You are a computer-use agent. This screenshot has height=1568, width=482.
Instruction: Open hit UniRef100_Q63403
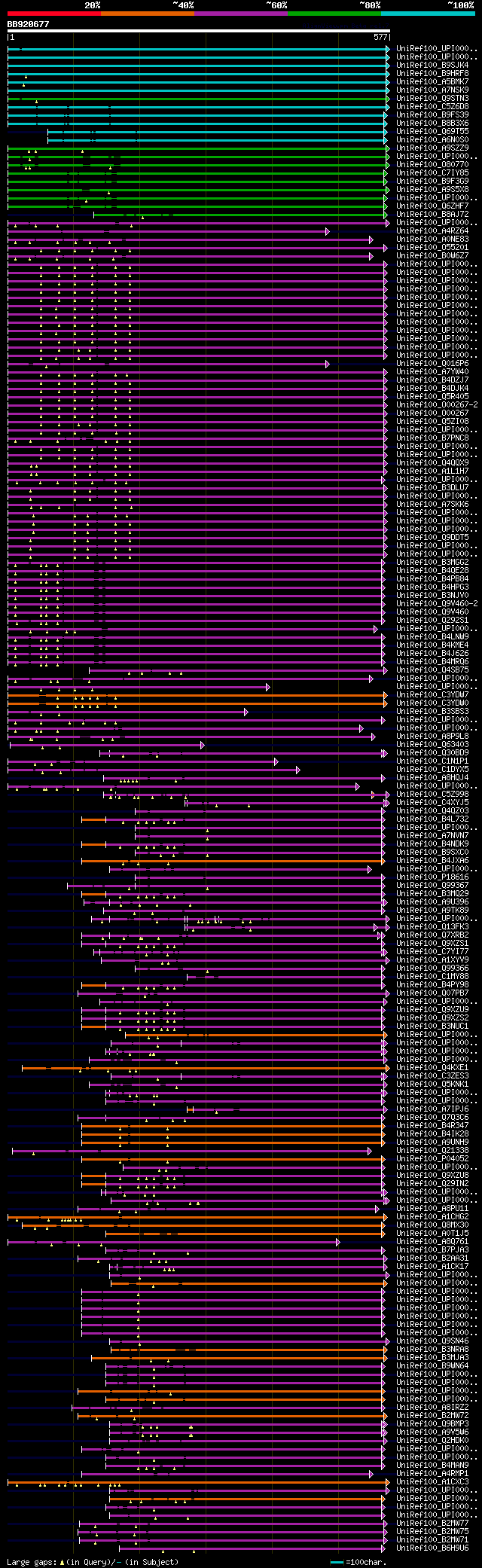tap(432, 744)
